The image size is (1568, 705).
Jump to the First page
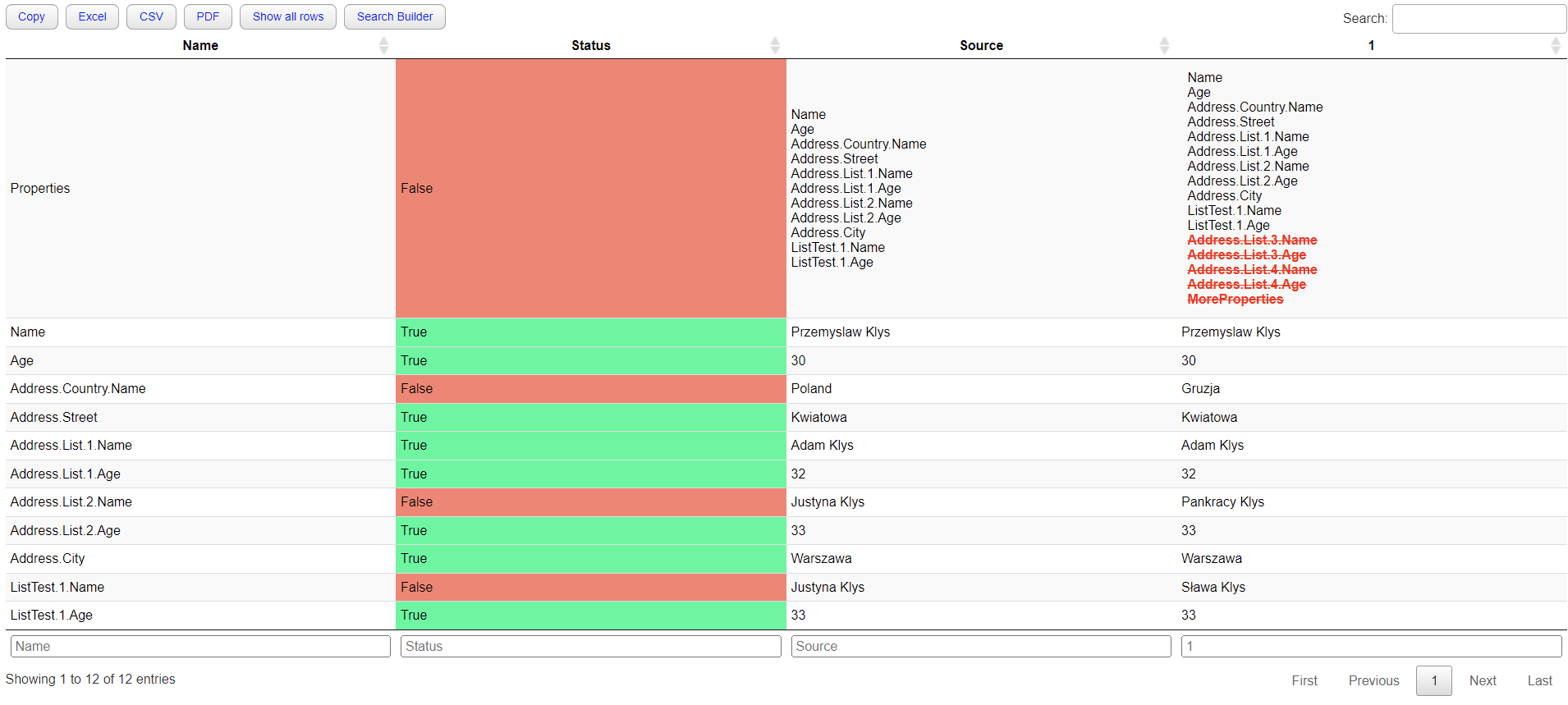[x=1304, y=680]
